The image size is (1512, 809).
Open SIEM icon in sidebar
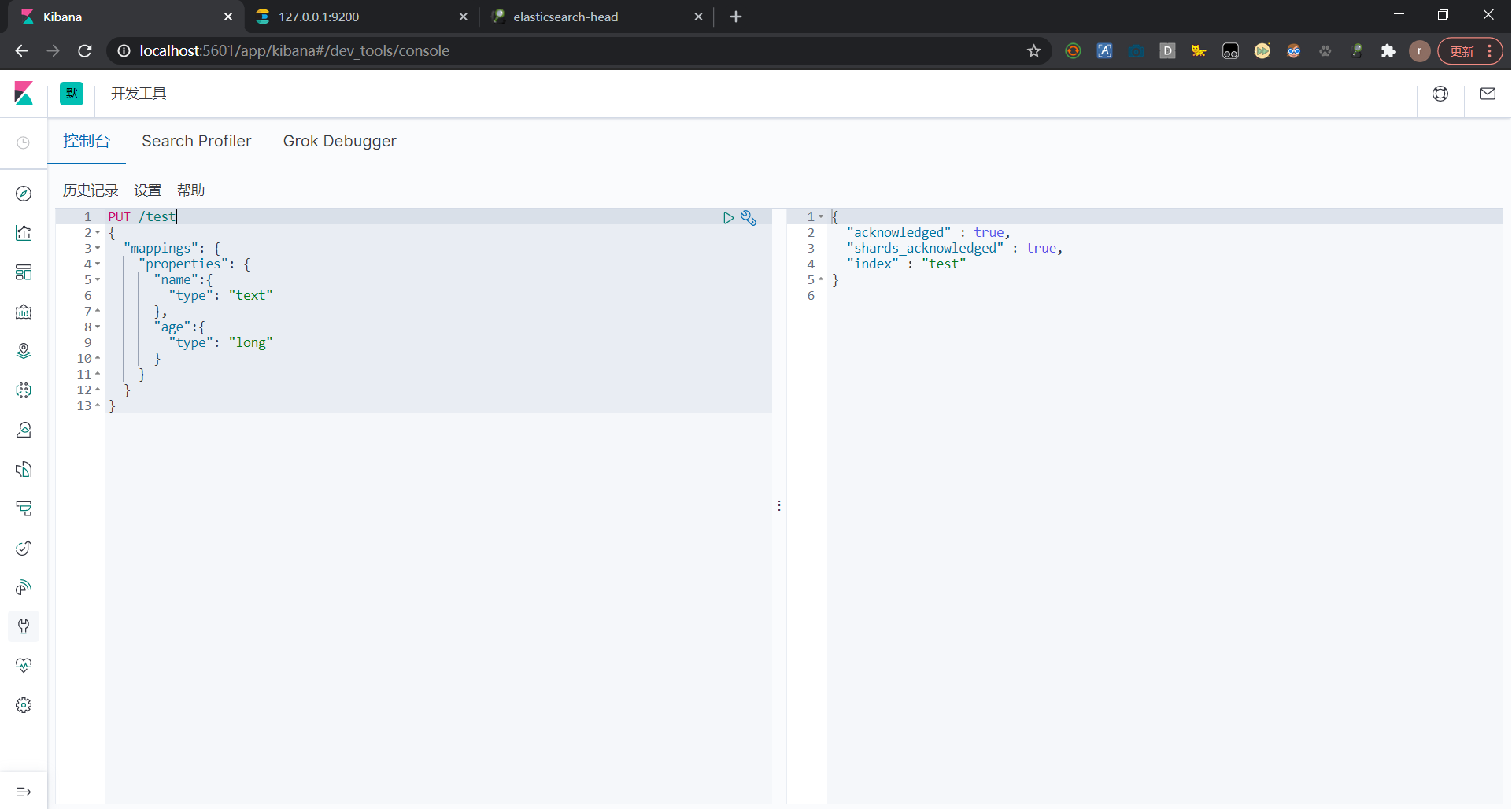coord(24,587)
